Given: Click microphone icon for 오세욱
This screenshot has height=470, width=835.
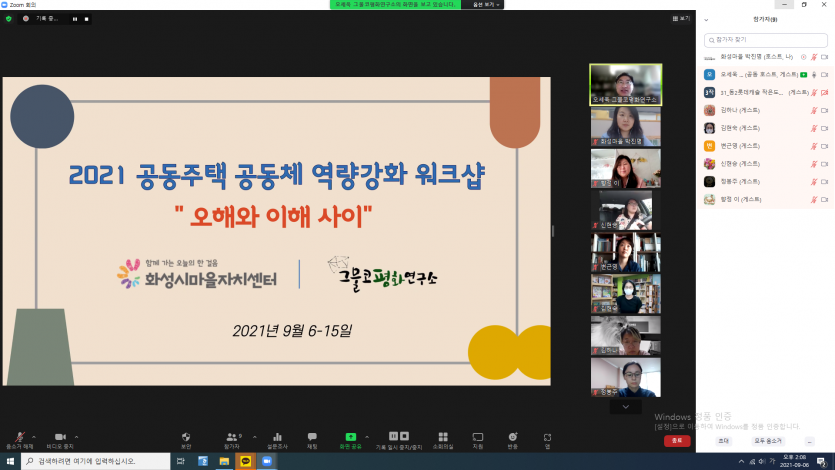Looking at the screenshot, I should pos(814,75).
